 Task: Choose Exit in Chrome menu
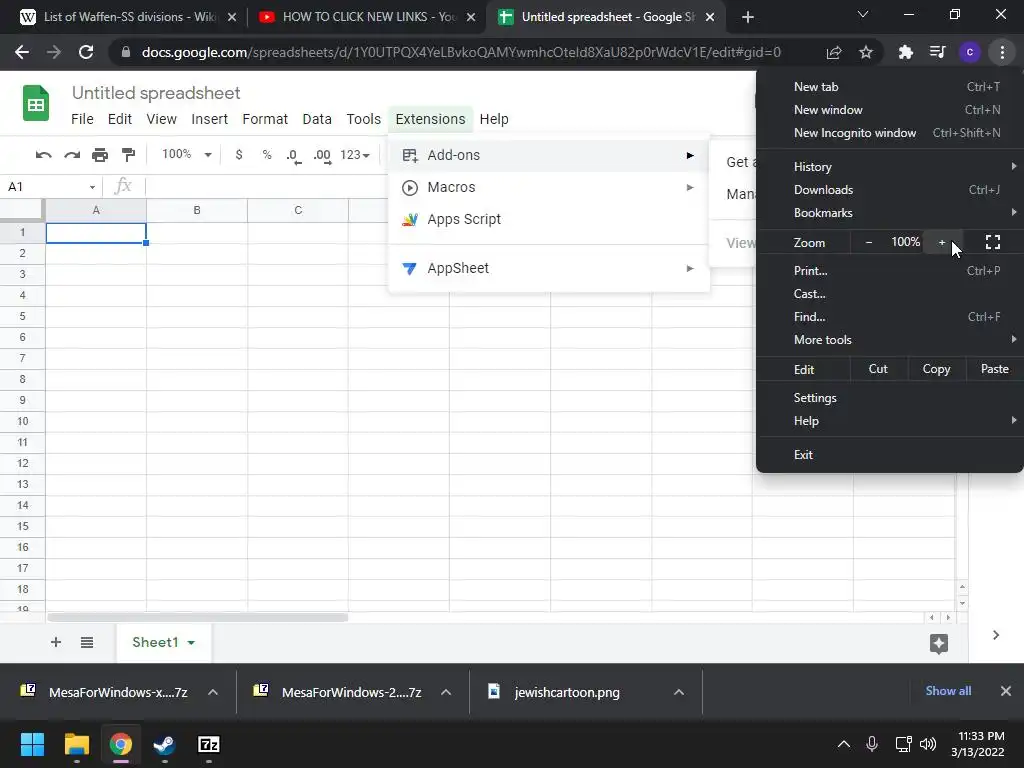(x=889, y=455)
